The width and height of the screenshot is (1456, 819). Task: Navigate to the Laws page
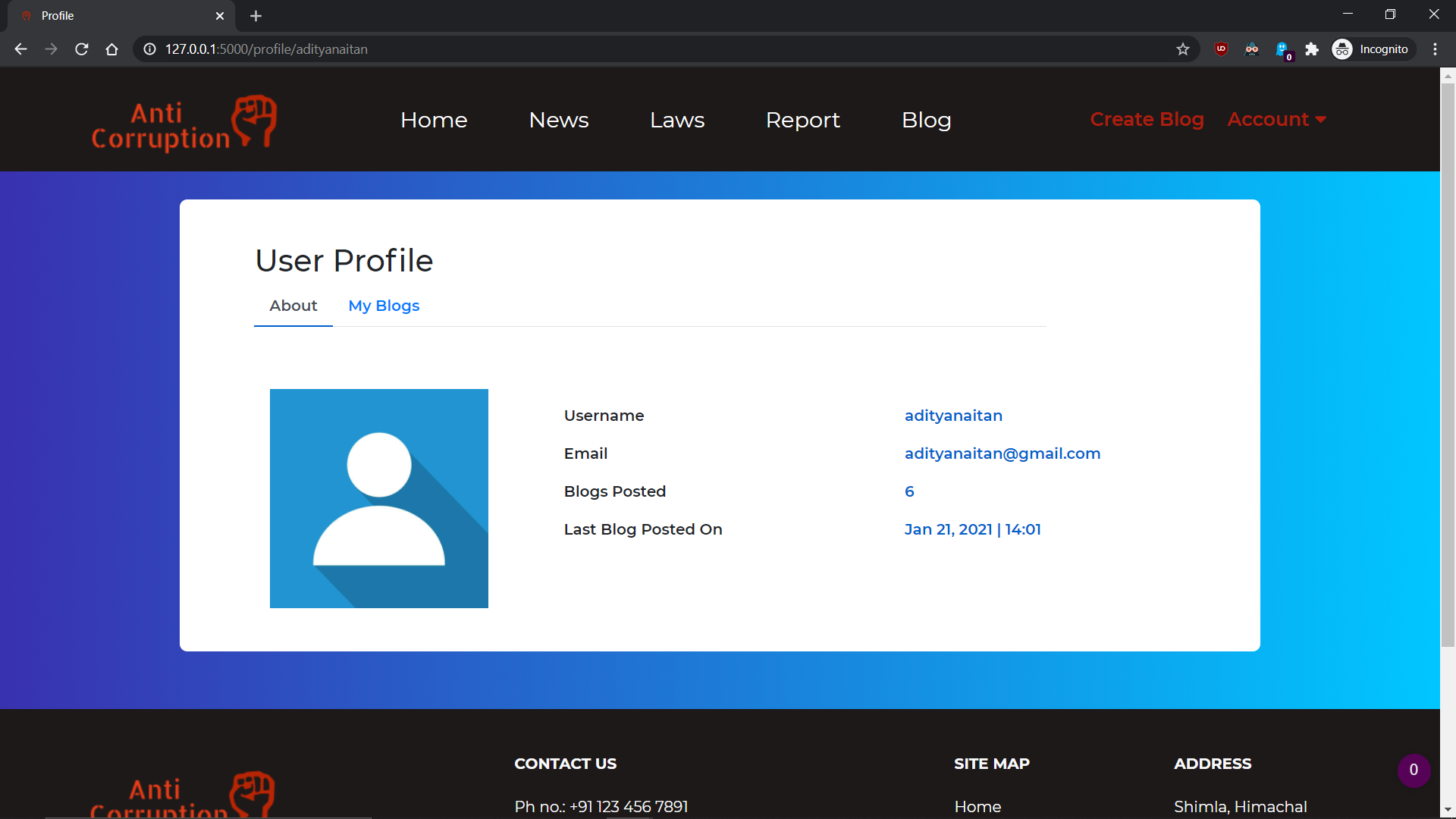tap(677, 120)
